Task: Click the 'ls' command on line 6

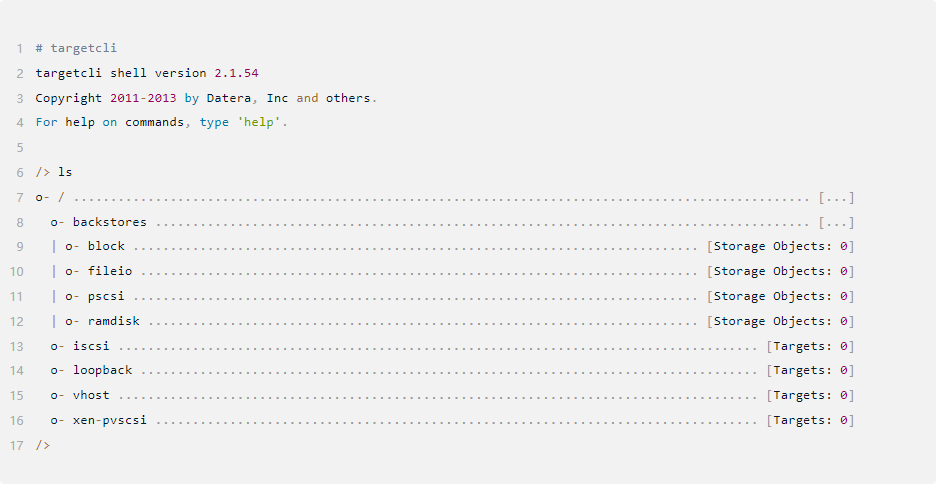Action: [x=65, y=172]
